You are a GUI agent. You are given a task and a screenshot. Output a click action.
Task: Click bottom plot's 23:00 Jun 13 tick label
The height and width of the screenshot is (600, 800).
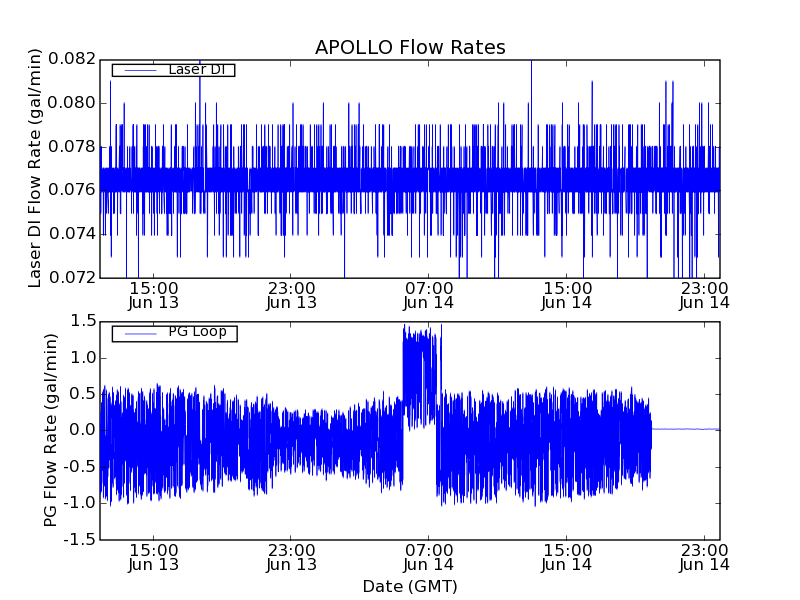pos(291,557)
